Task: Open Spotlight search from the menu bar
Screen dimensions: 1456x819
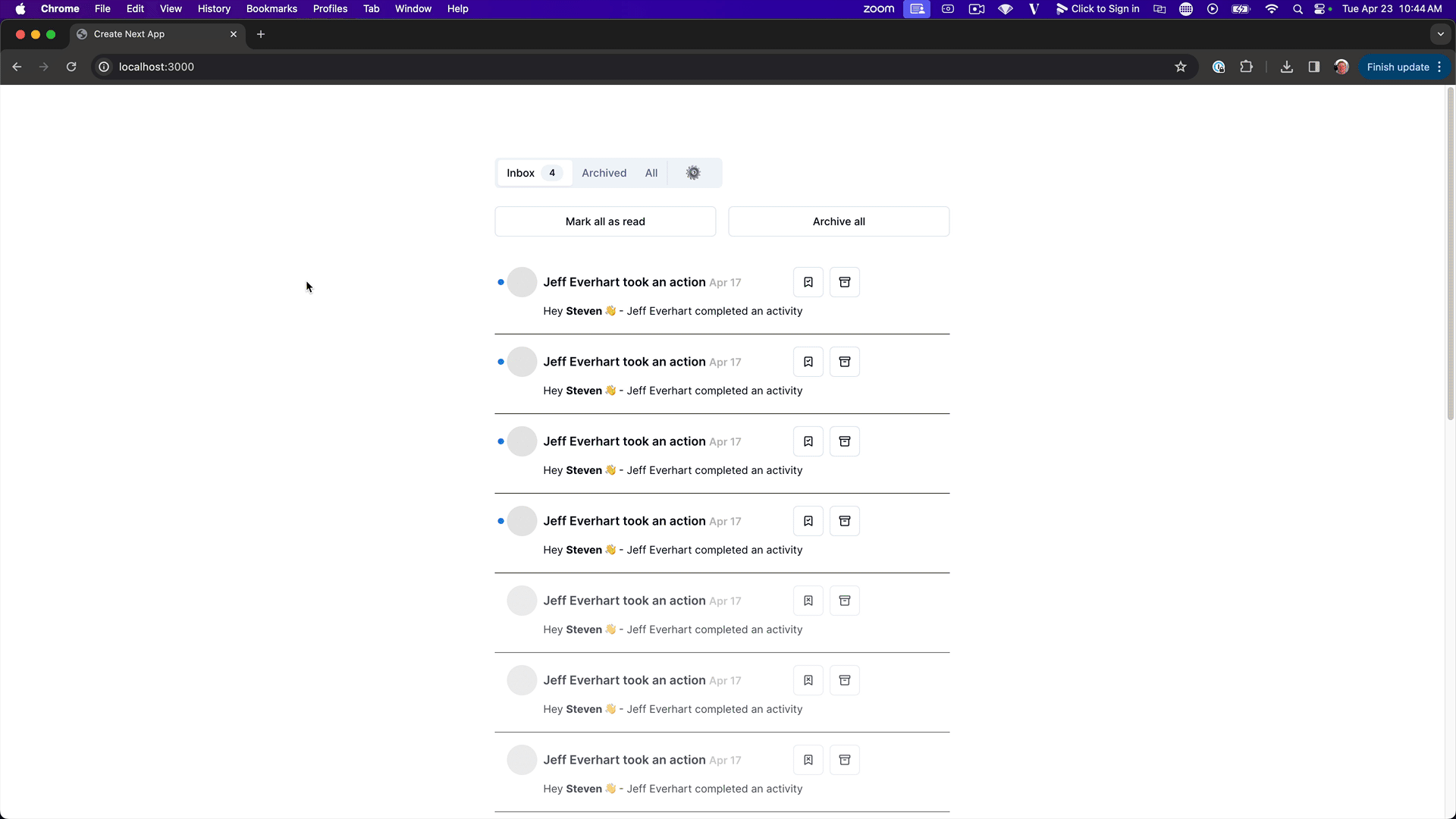Action: point(1297,9)
